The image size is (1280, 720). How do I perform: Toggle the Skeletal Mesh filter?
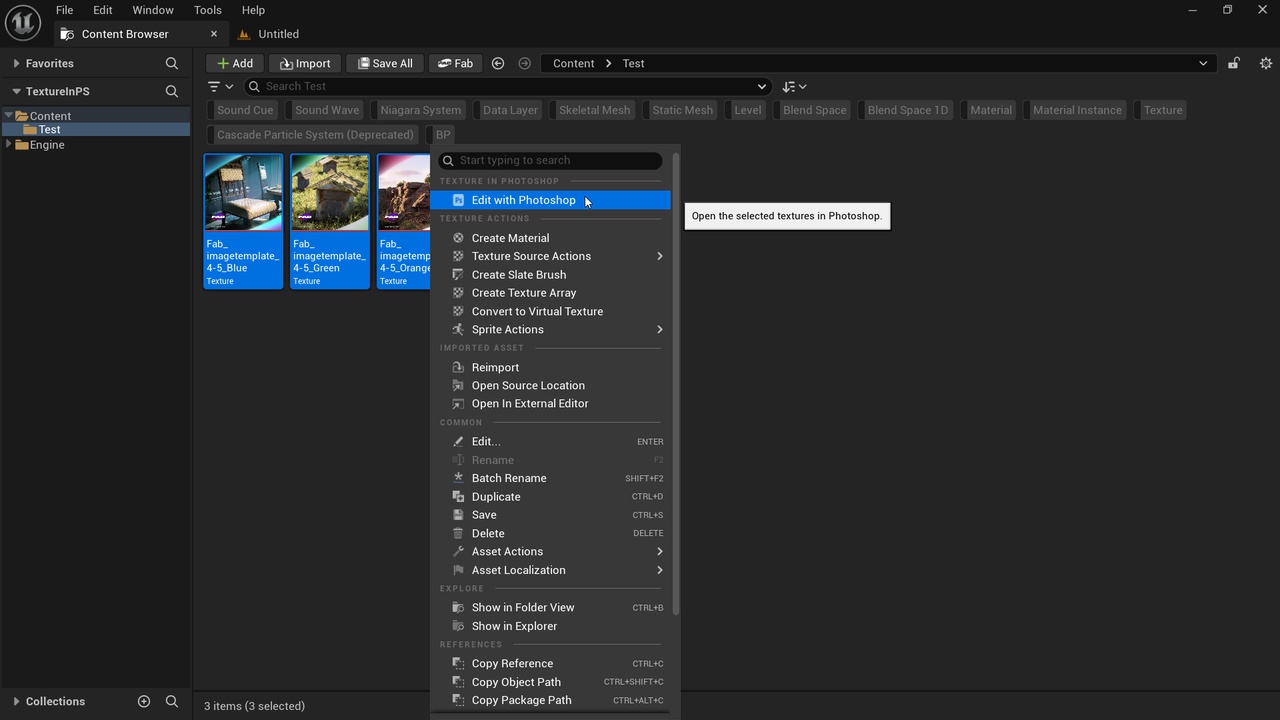coord(592,110)
